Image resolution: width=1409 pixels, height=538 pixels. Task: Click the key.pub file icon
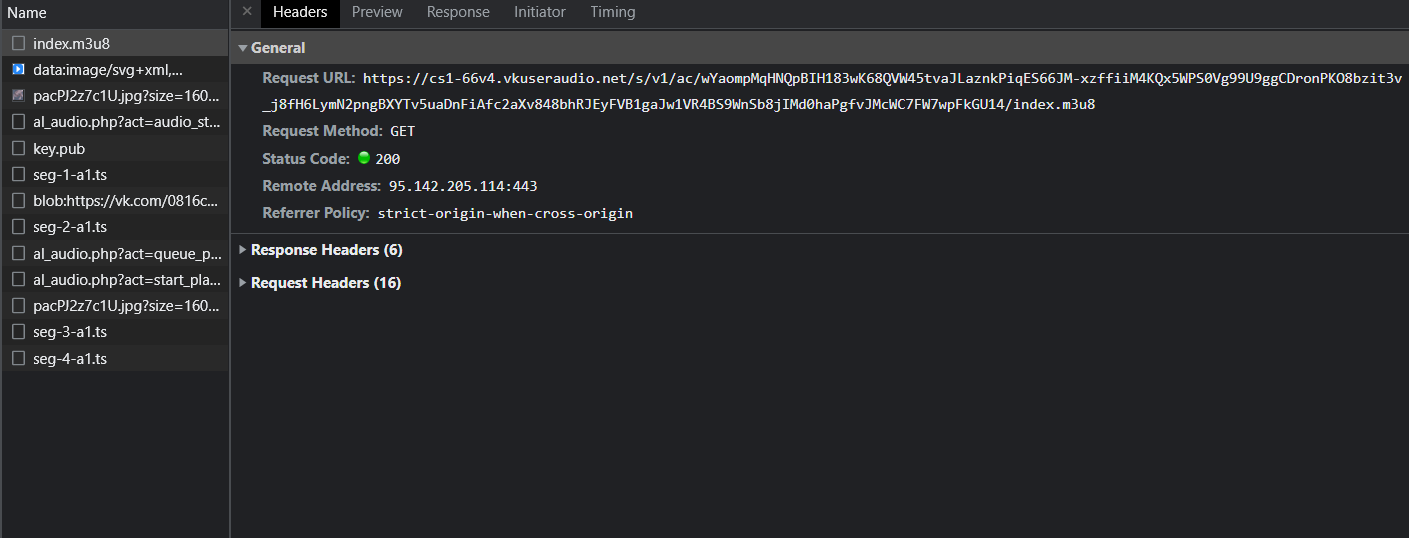coord(18,149)
